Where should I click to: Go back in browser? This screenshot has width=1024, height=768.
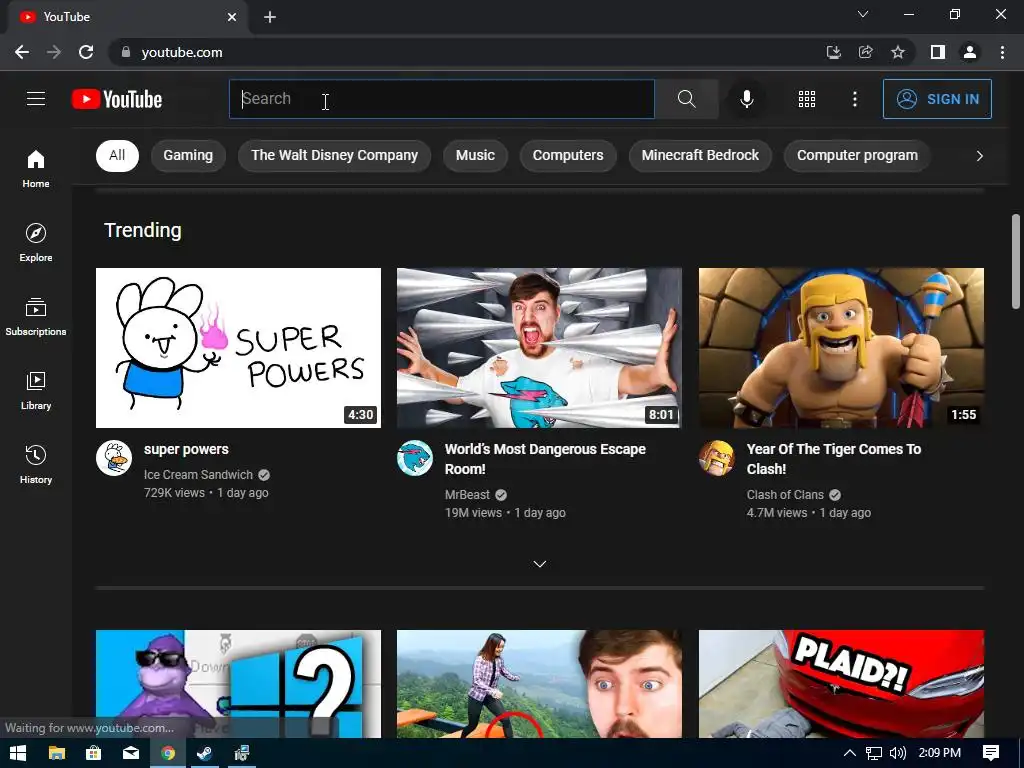[22, 52]
